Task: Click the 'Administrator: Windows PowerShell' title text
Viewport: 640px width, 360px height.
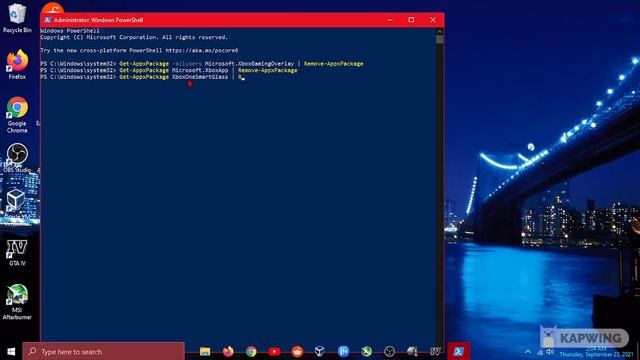Action: point(98,20)
